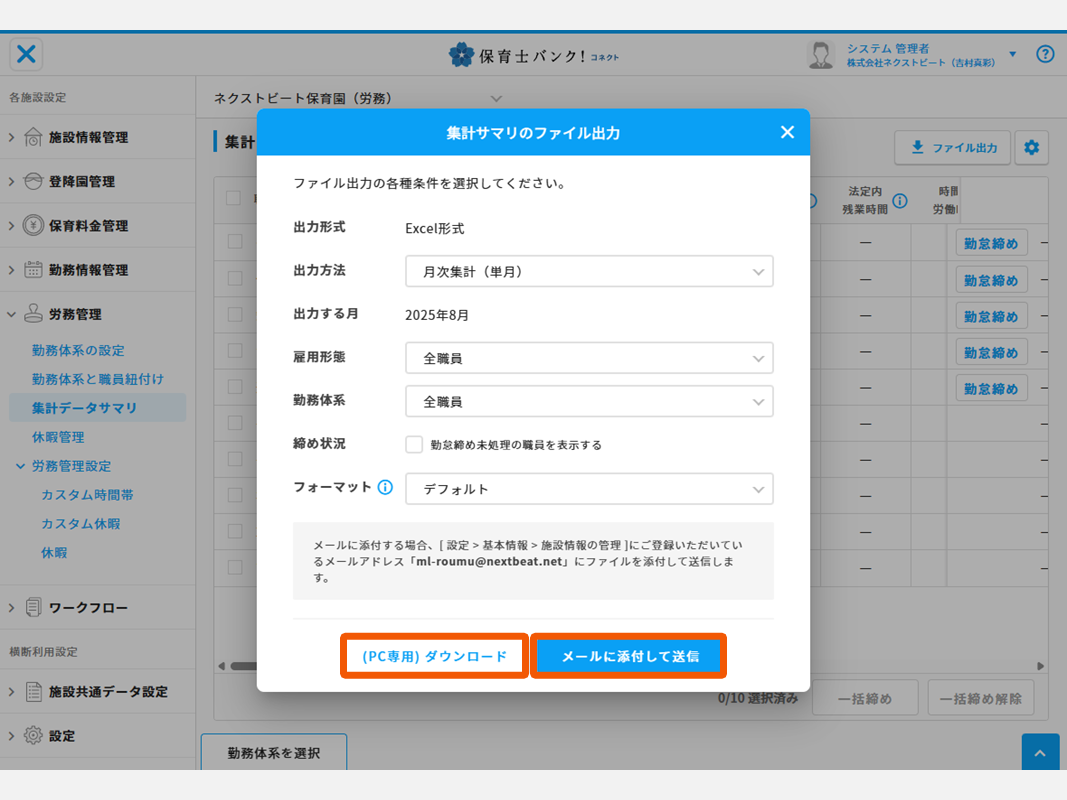This screenshot has height=800, width=1067.
Task: Click メールに添付して送信 button
Action: point(629,657)
